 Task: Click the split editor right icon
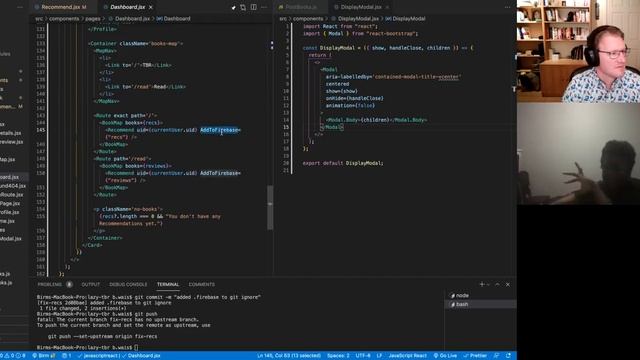pyautogui.click(x=253, y=7)
